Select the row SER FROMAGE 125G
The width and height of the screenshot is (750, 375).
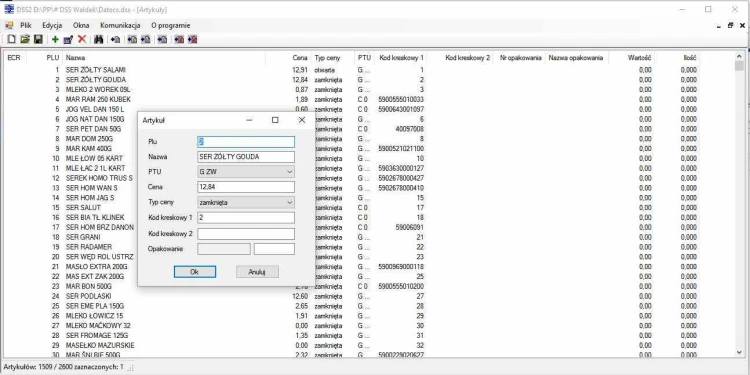(351, 335)
